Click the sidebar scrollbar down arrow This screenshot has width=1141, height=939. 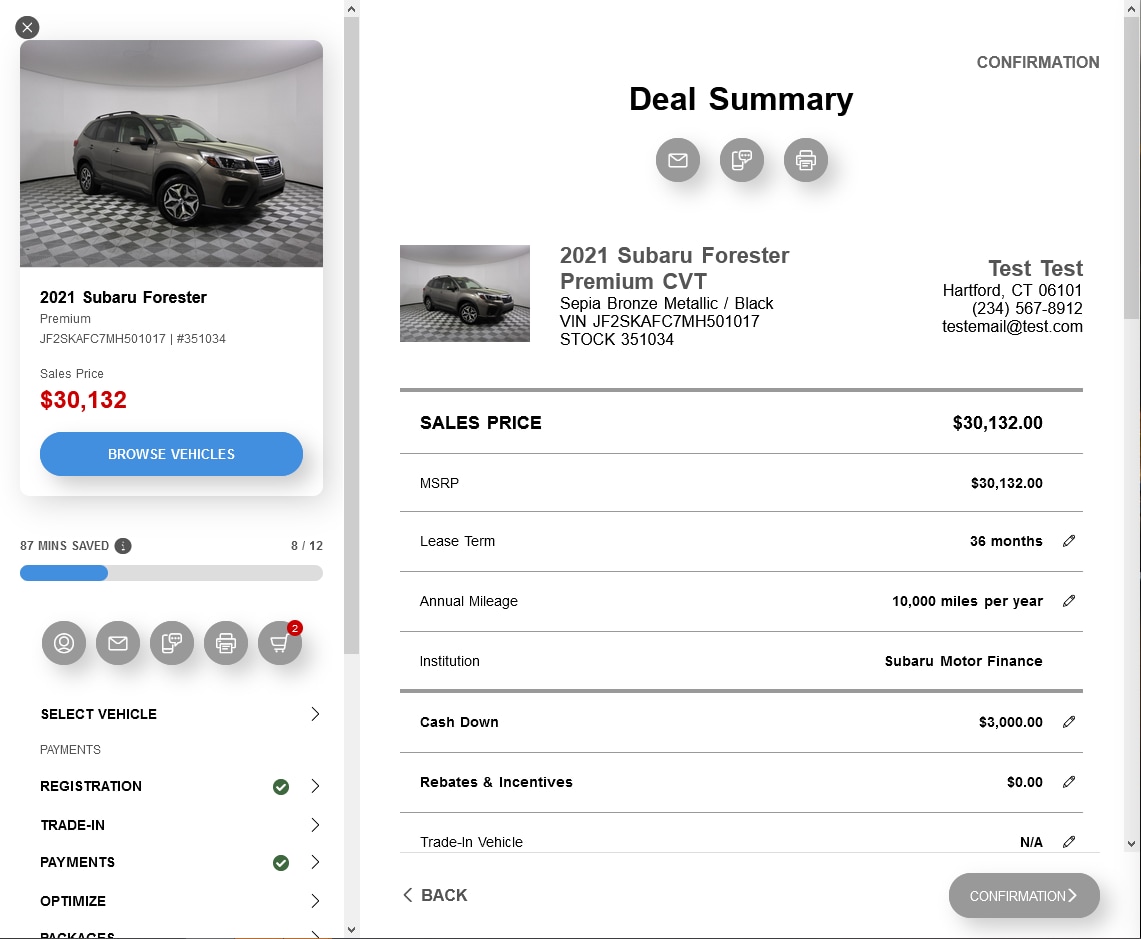click(x=351, y=930)
